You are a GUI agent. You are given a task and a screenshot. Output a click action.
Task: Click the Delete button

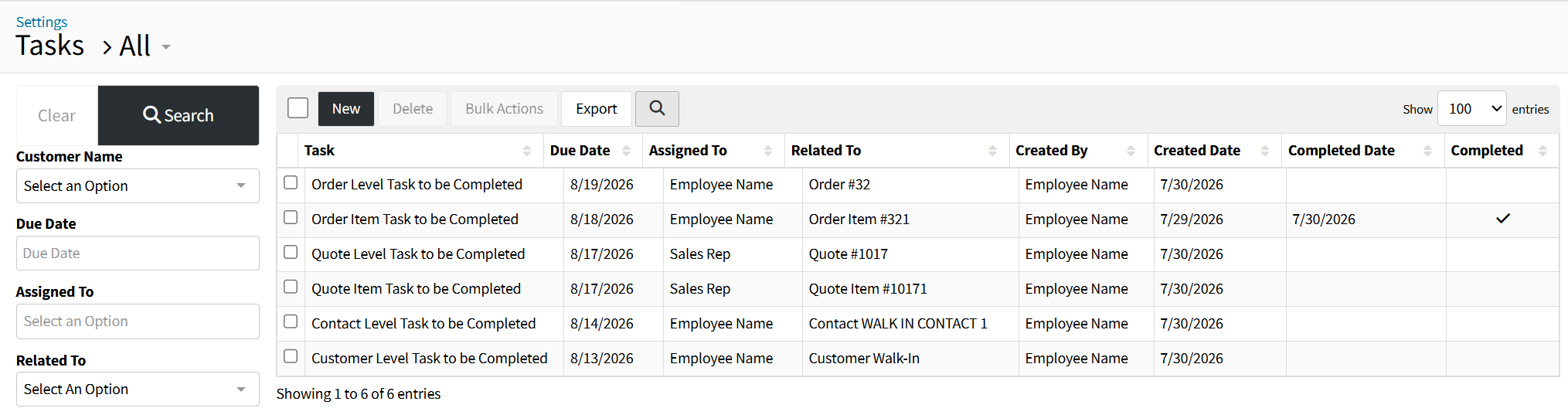[413, 109]
